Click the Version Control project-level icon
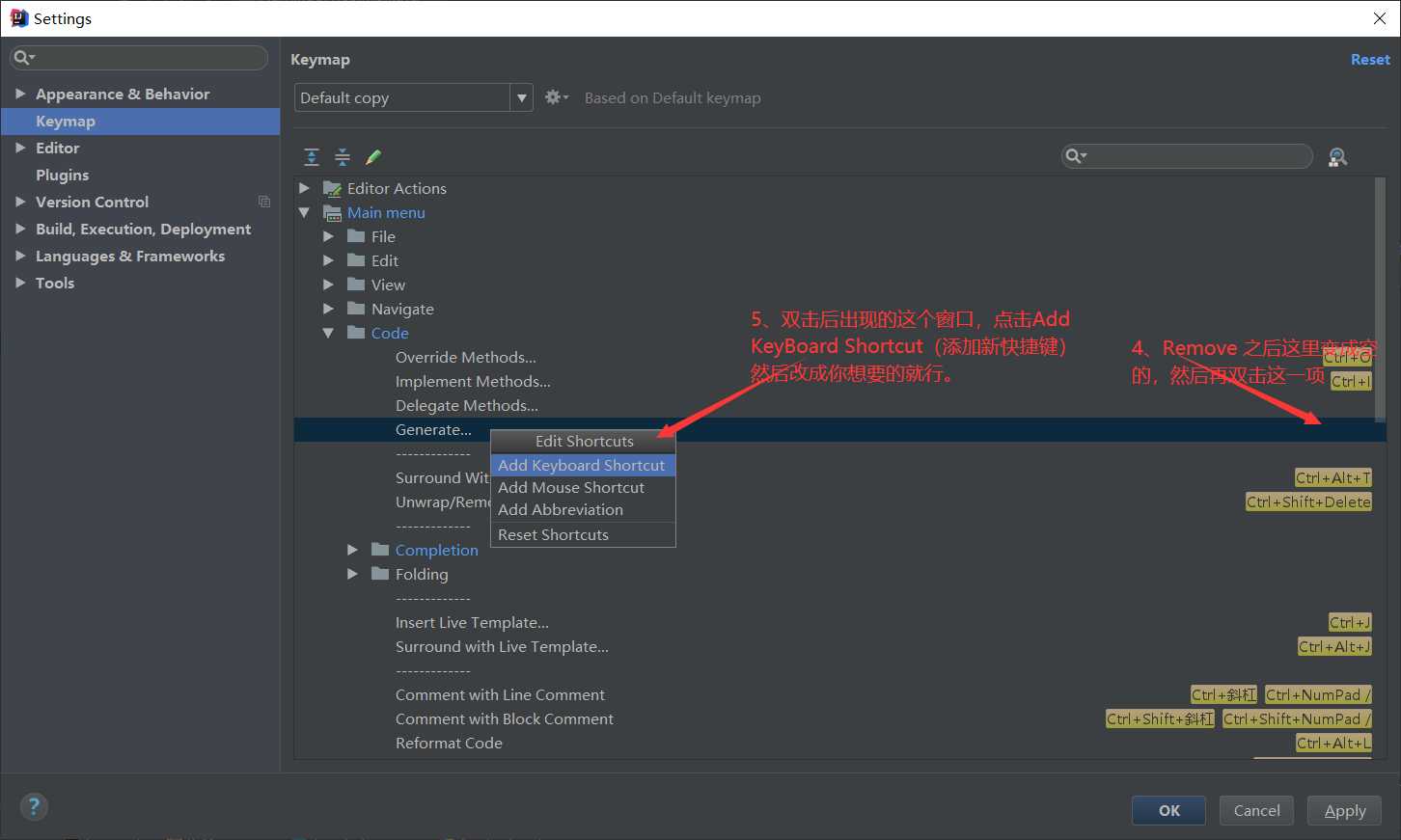The image size is (1401, 840). tap(264, 202)
